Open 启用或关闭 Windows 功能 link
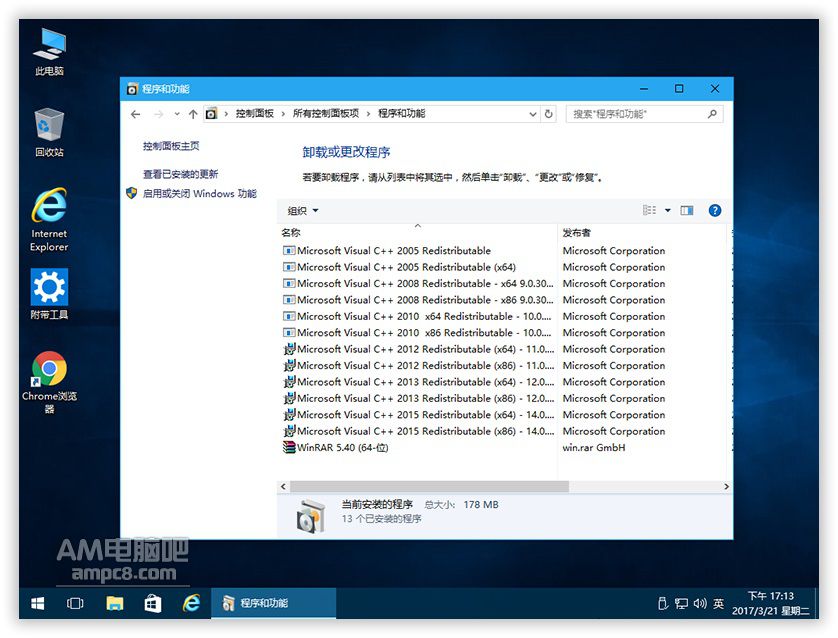Image resolution: width=838 pixels, height=638 pixels. click(x=199, y=193)
